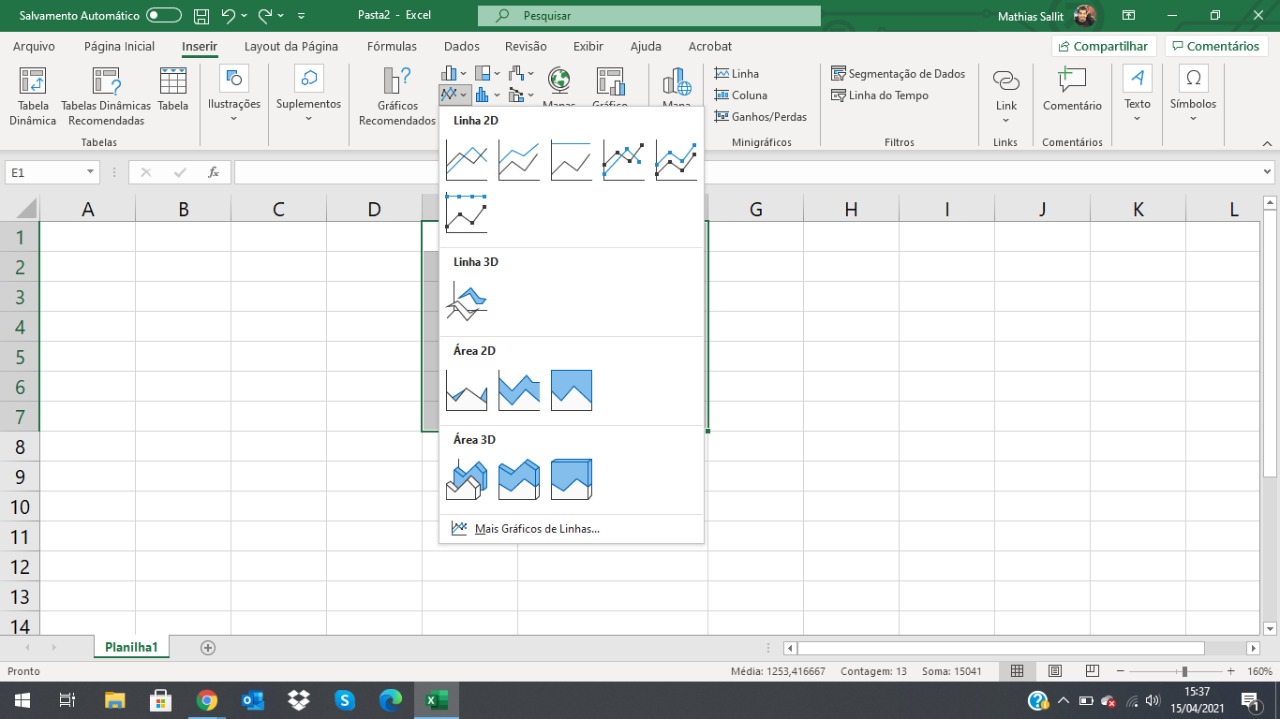1280x719 pixels.
Task: Click the Save icon in title bar
Action: (x=201, y=16)
